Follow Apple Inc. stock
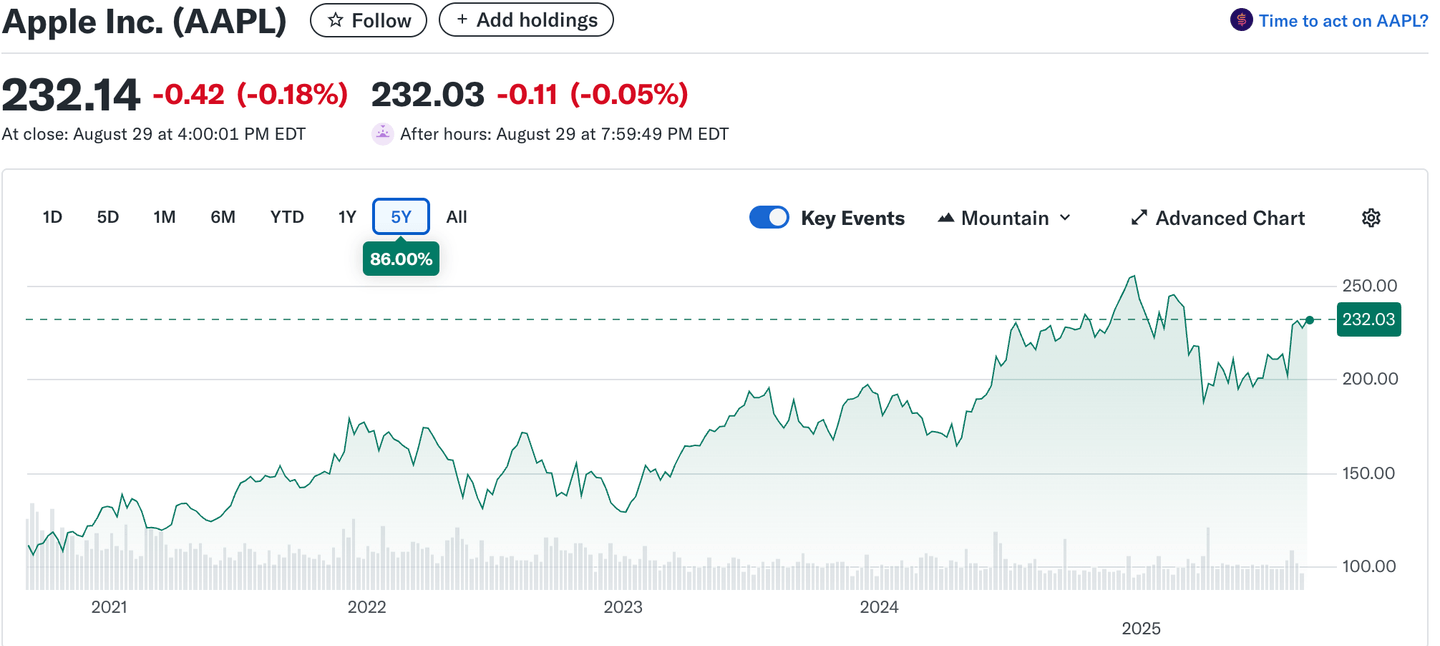Image resolution: width=1440 pixels, height=646 pixels. (x=368, y=20)
